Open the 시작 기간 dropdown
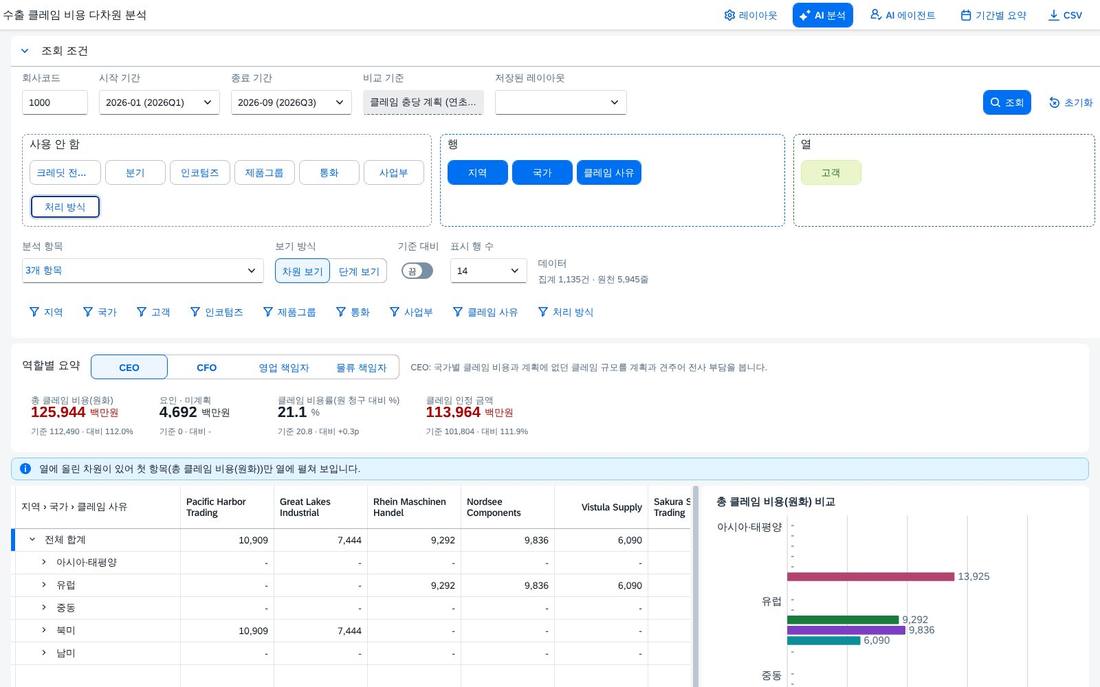This screenshot has height=687, width=1100. [159, 102]
